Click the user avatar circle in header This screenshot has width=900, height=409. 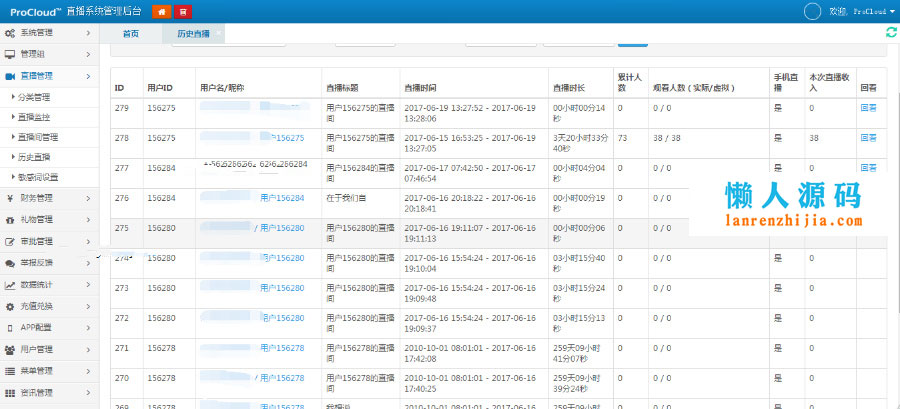[813, 11]
